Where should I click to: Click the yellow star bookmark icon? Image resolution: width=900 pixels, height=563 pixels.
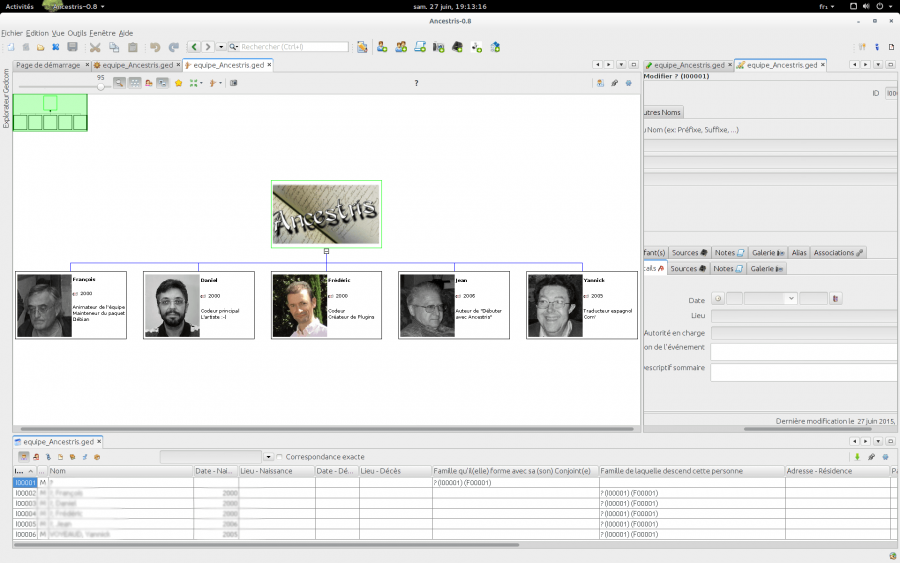pyautogui.click(x=179, y=83)
